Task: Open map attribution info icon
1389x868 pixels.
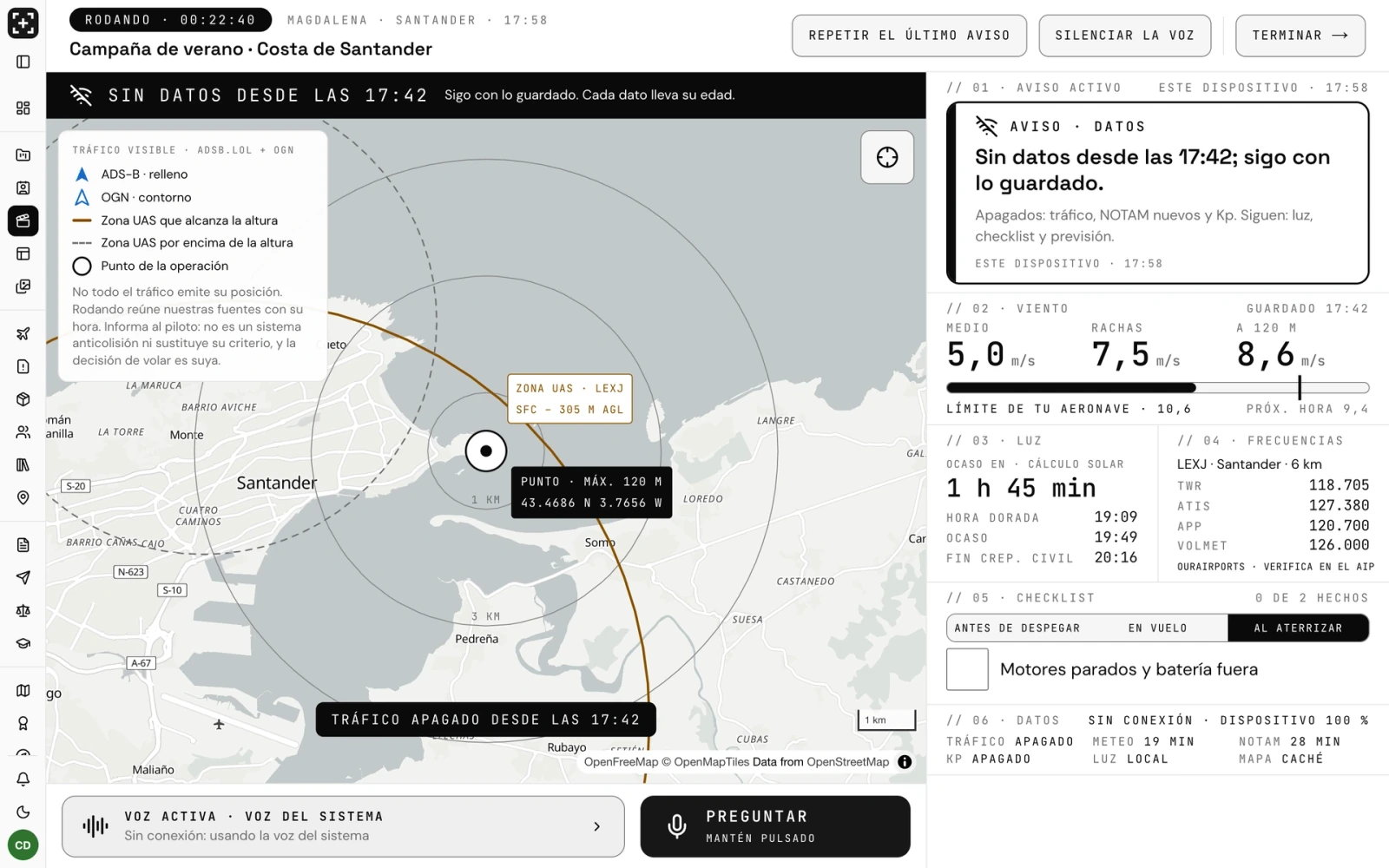Action: 905,762
